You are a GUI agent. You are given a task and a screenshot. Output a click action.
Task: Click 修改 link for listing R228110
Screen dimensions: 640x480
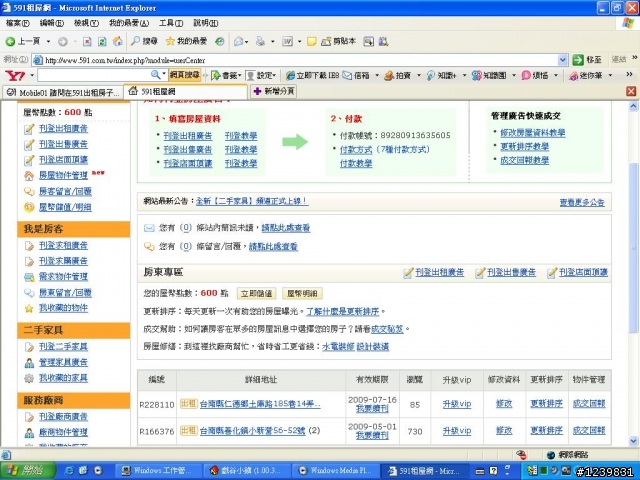pos(504,404)
